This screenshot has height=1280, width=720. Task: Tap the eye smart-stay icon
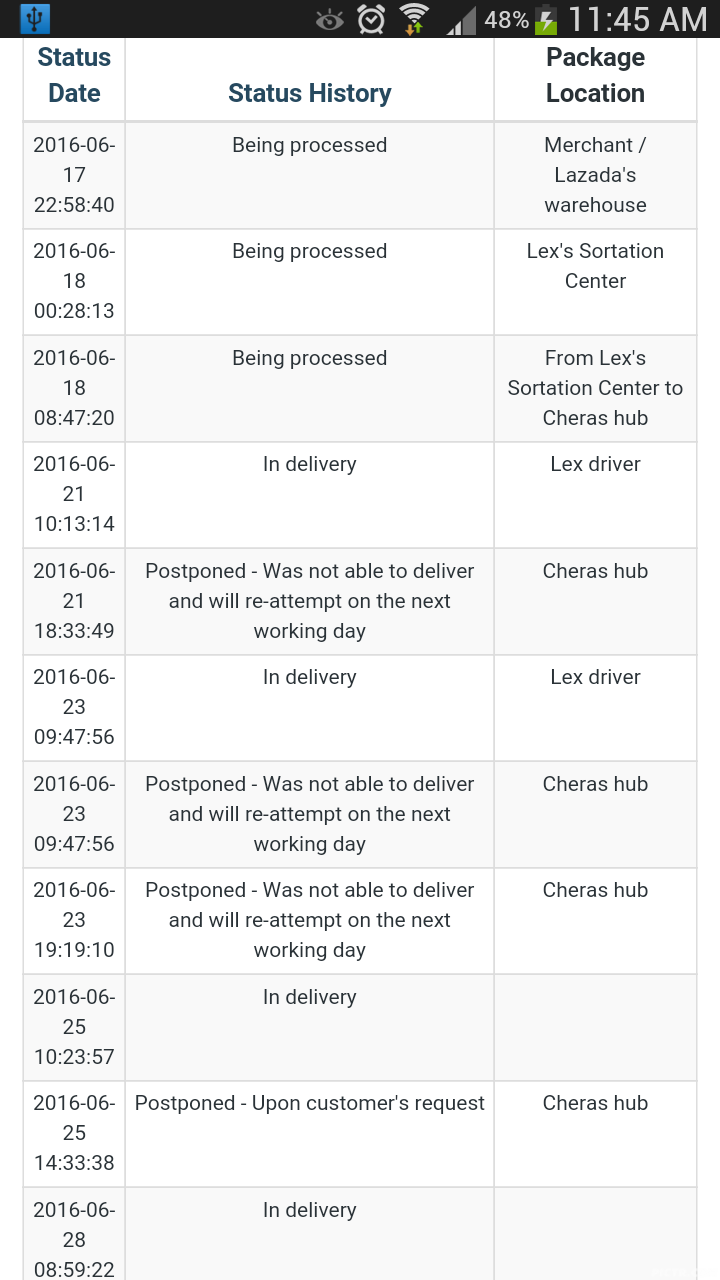[x=329, y=19]
